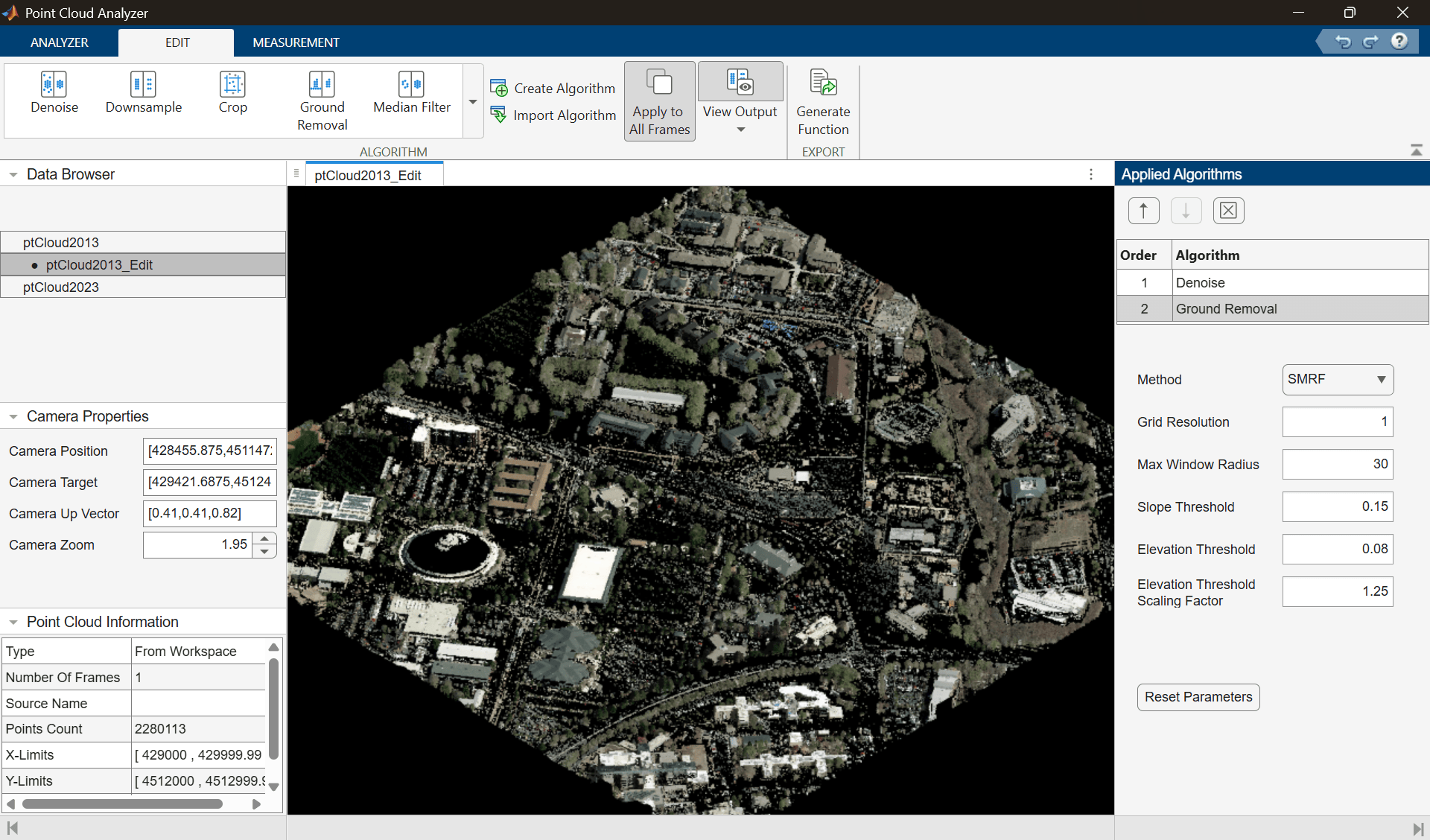The width and height of the screenshot is (1430, 840).
Task: Open the document area options menu
Action: tap(1091, 174)
